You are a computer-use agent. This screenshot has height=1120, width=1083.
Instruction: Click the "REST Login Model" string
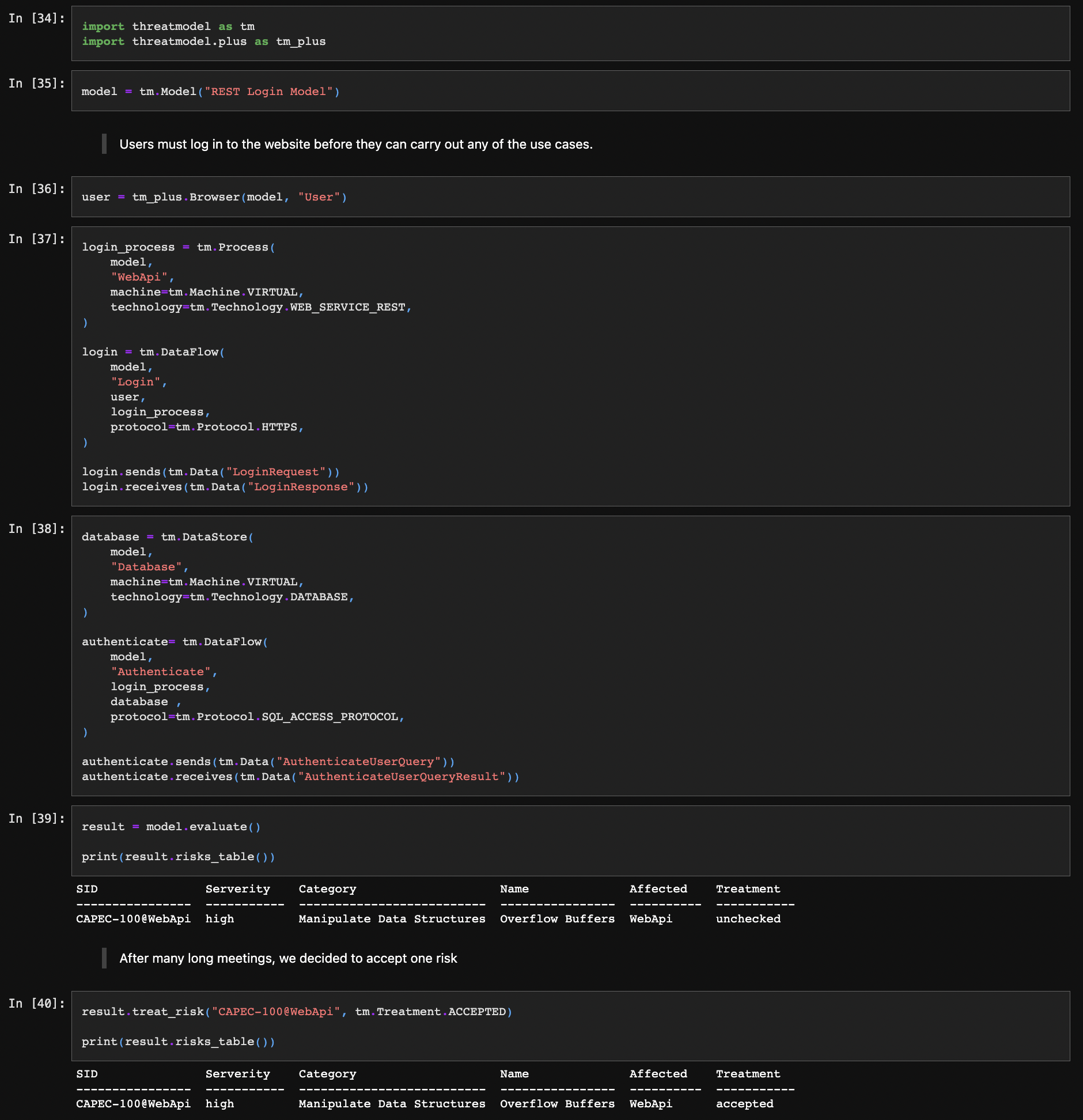point(268,92)
